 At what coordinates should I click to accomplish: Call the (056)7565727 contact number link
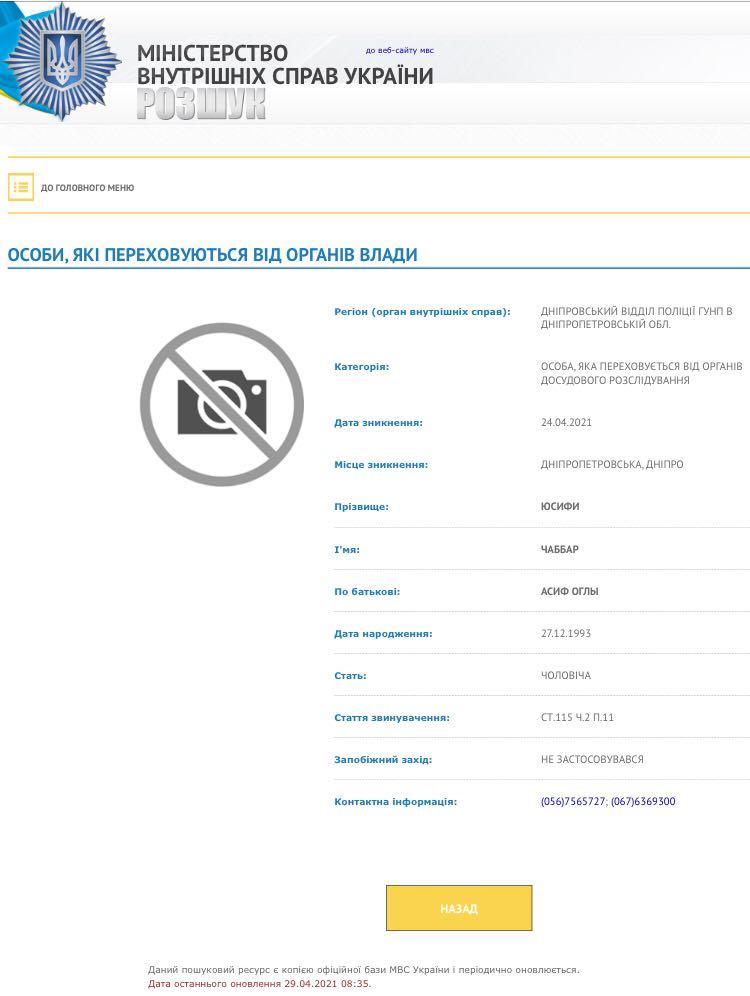(572, 801)
